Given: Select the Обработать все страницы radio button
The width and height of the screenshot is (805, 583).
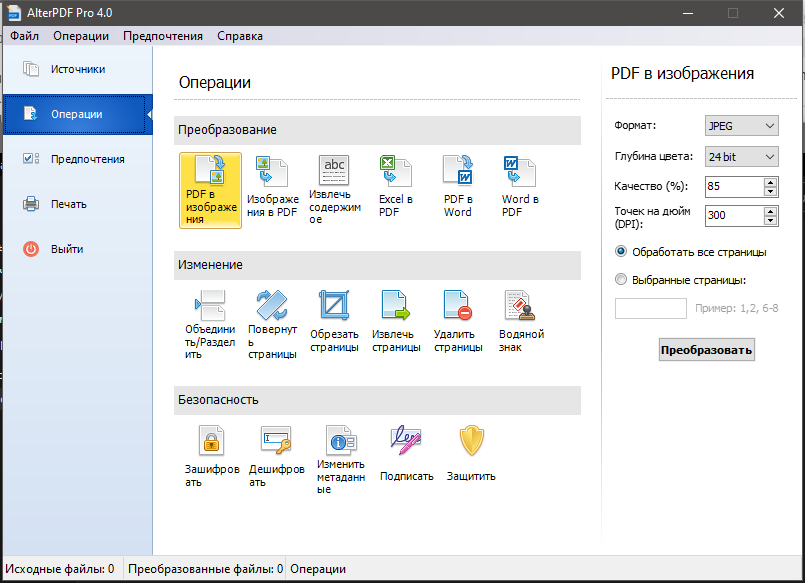Looking at the screenshot, I should (621, 251).
